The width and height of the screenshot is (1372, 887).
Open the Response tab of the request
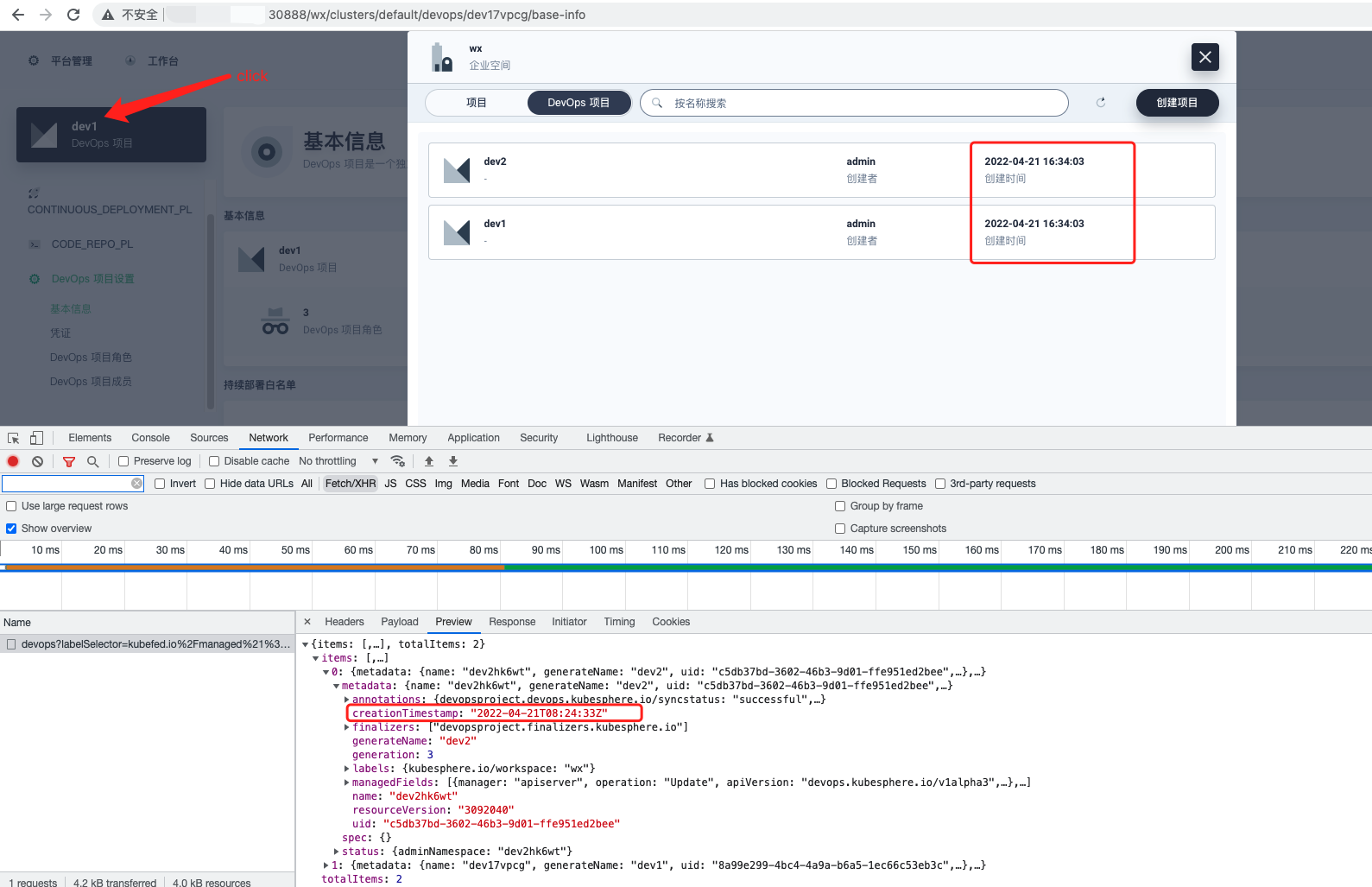click(511, 622)
